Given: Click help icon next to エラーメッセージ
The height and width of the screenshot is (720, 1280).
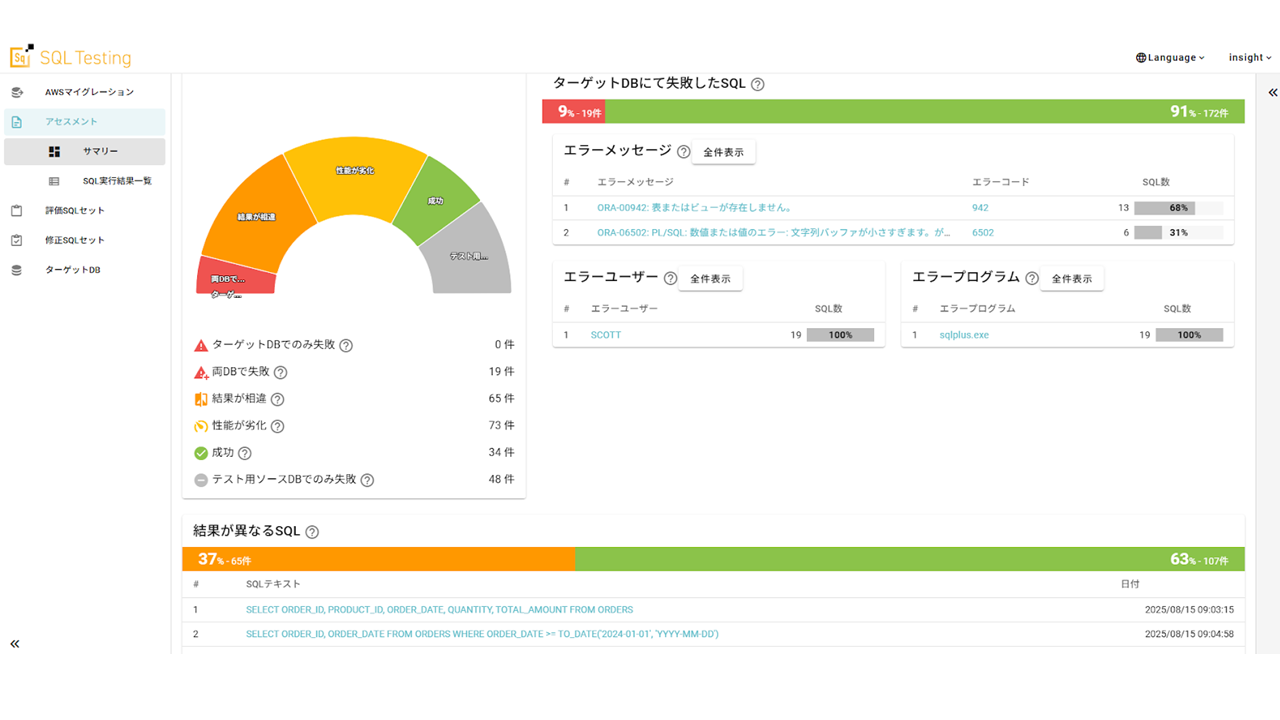Looking at the screenshot, I should click(x=683, y=152).
